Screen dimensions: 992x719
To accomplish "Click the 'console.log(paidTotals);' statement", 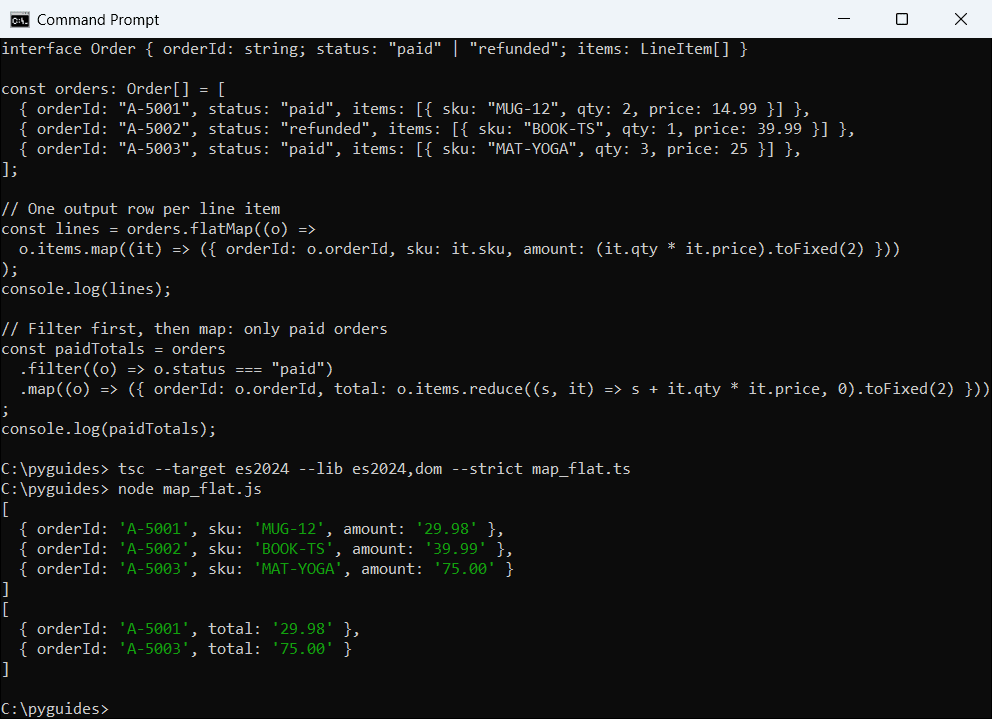I will [109, 428].
